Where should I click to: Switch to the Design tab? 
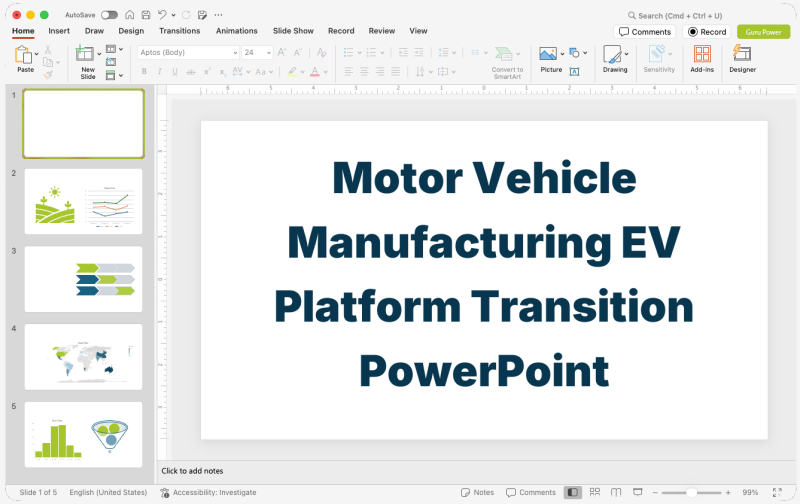point(131,31)
